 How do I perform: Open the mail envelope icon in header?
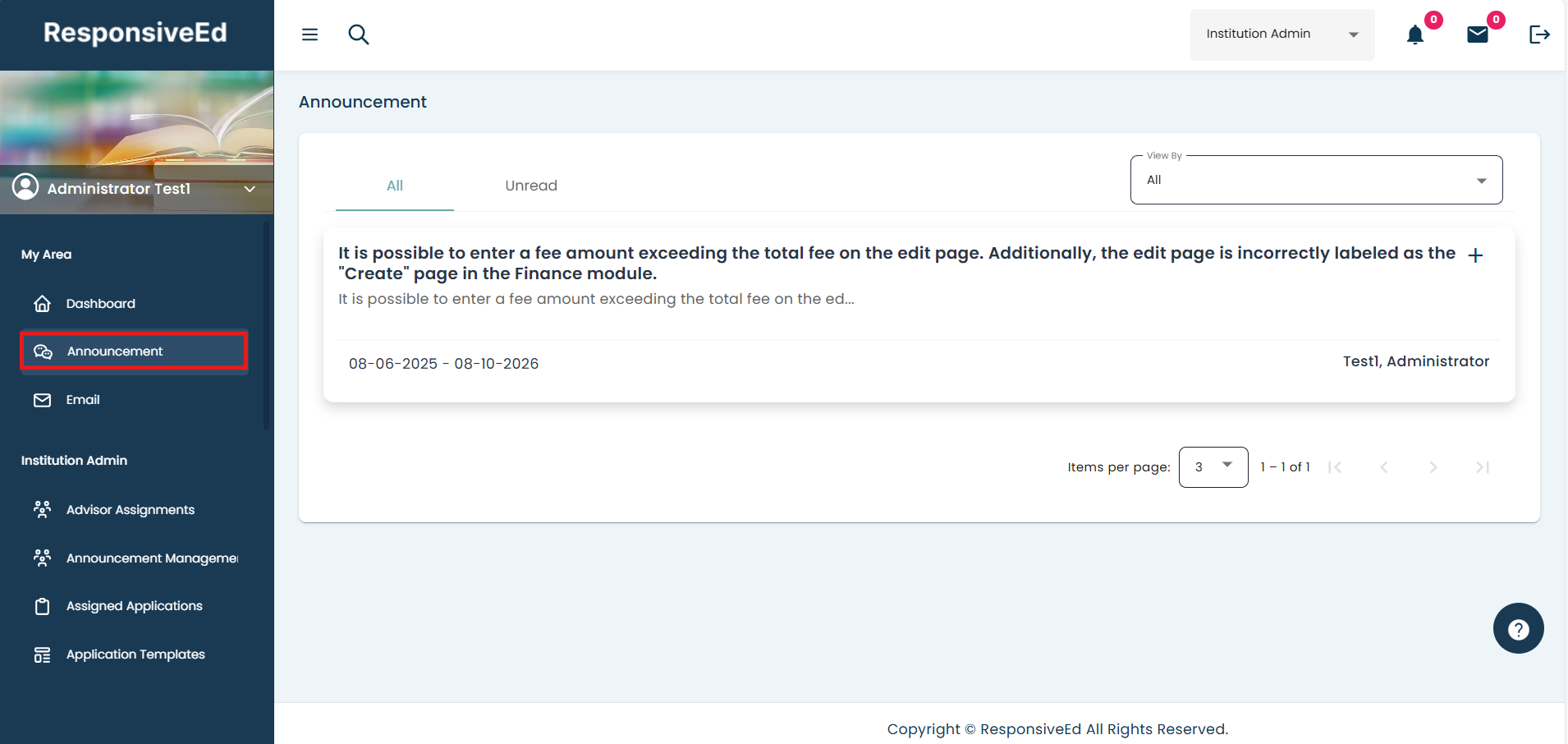point(1478,34)
